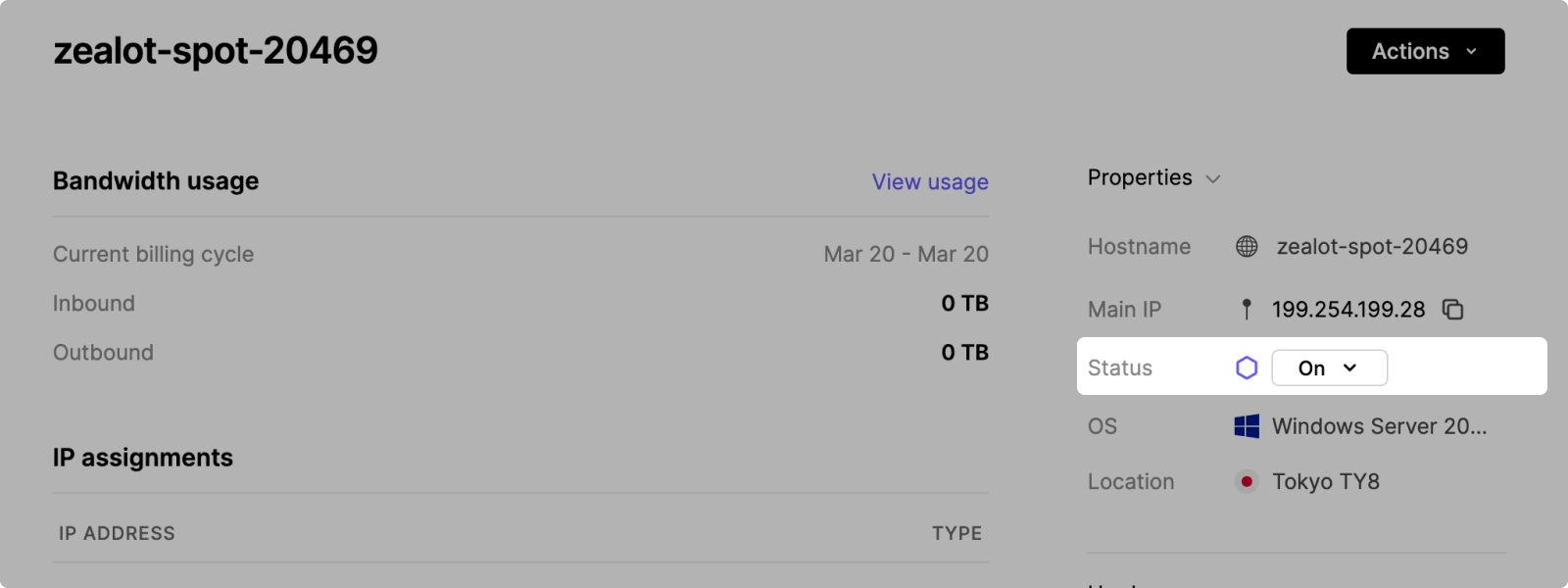The image size is (1568, 588).
Task: Click the key icon beside Main IP
Action: click(1246, 309)
